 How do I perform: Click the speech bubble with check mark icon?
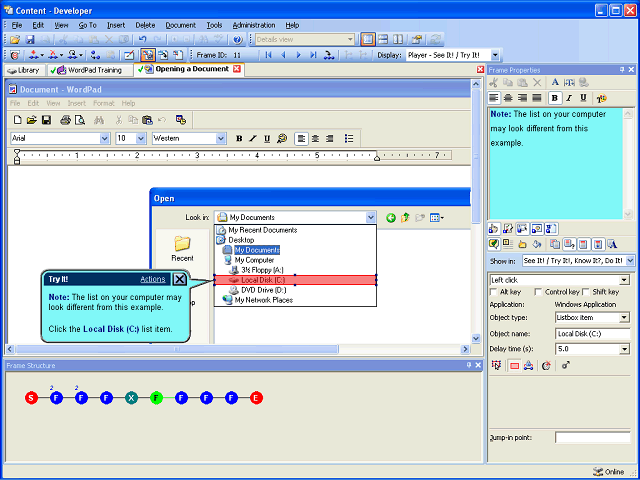pyautogui.click(x=493, y=244)
